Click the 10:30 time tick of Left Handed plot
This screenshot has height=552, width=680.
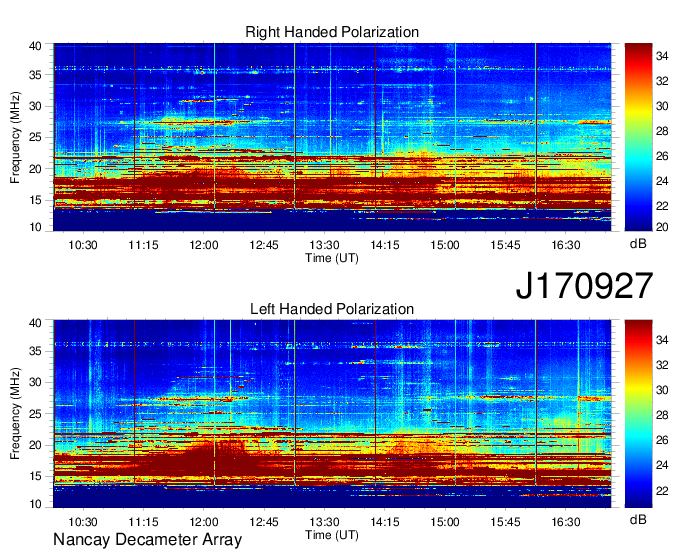(83, 522)
